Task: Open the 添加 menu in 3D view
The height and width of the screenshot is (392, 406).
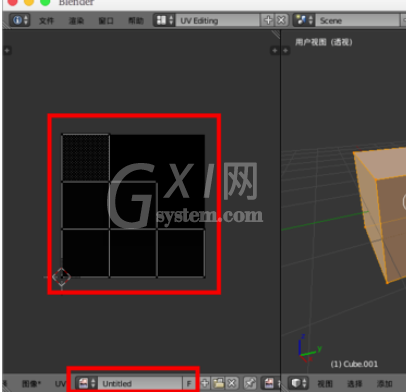Action: (385, 384)
